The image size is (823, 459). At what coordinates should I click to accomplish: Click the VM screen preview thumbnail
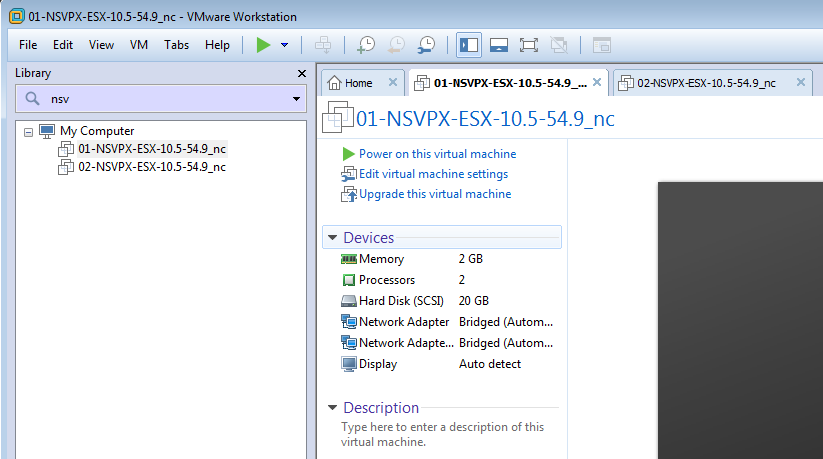click(740, 320)
